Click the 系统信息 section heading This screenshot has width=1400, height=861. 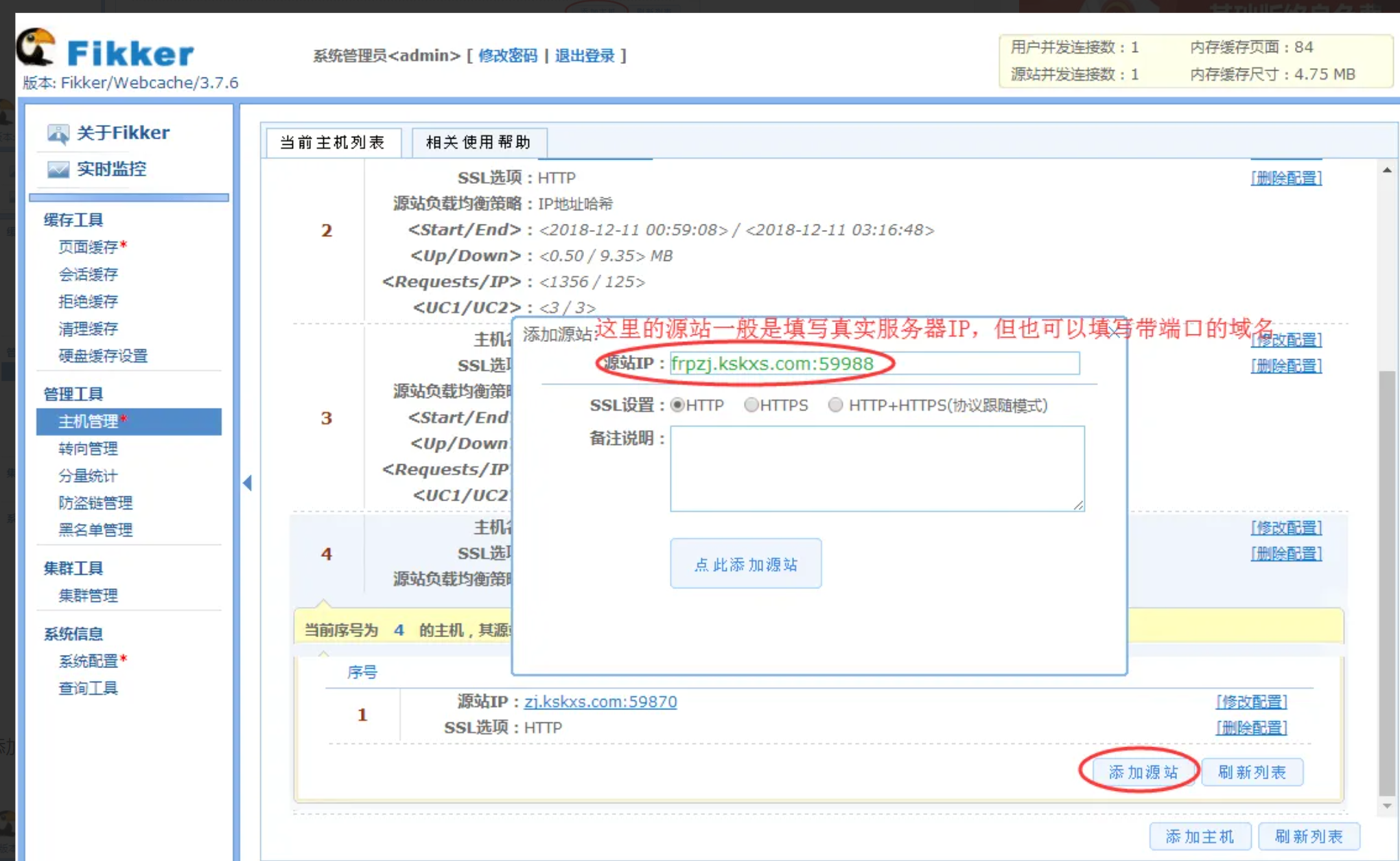tap(73, 634)
